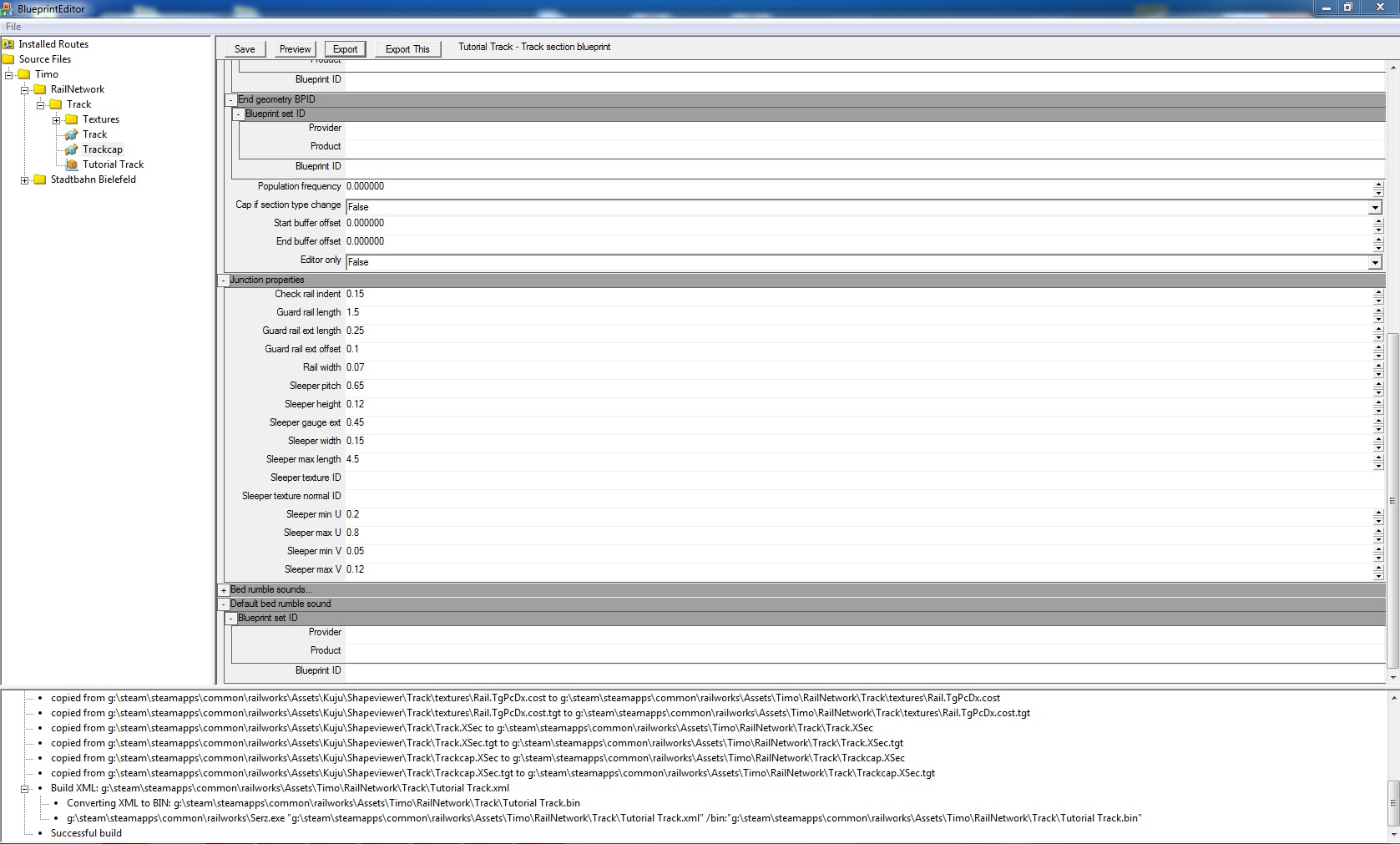Click the Installed Routes icon
This screenshot has width=1400, height=844.
8,44
